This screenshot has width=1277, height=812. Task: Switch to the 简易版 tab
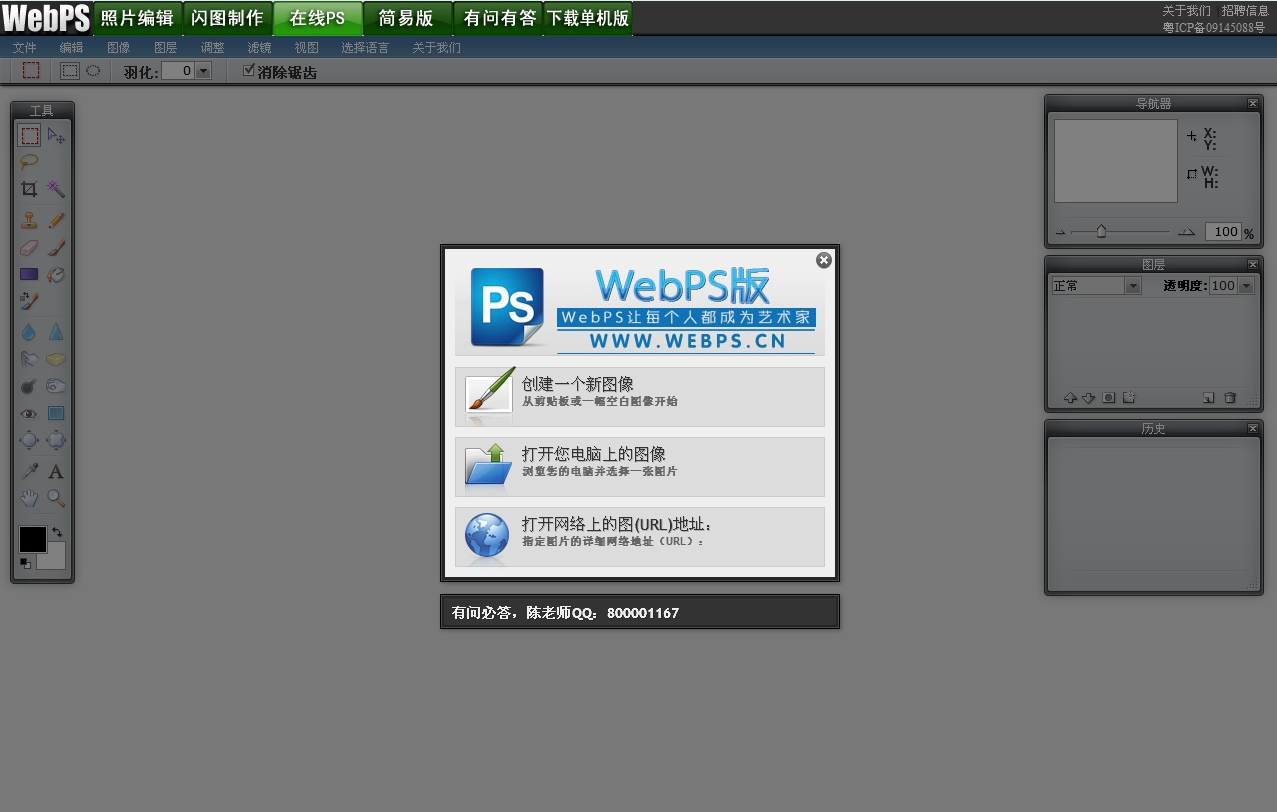[x=407, y=18]
